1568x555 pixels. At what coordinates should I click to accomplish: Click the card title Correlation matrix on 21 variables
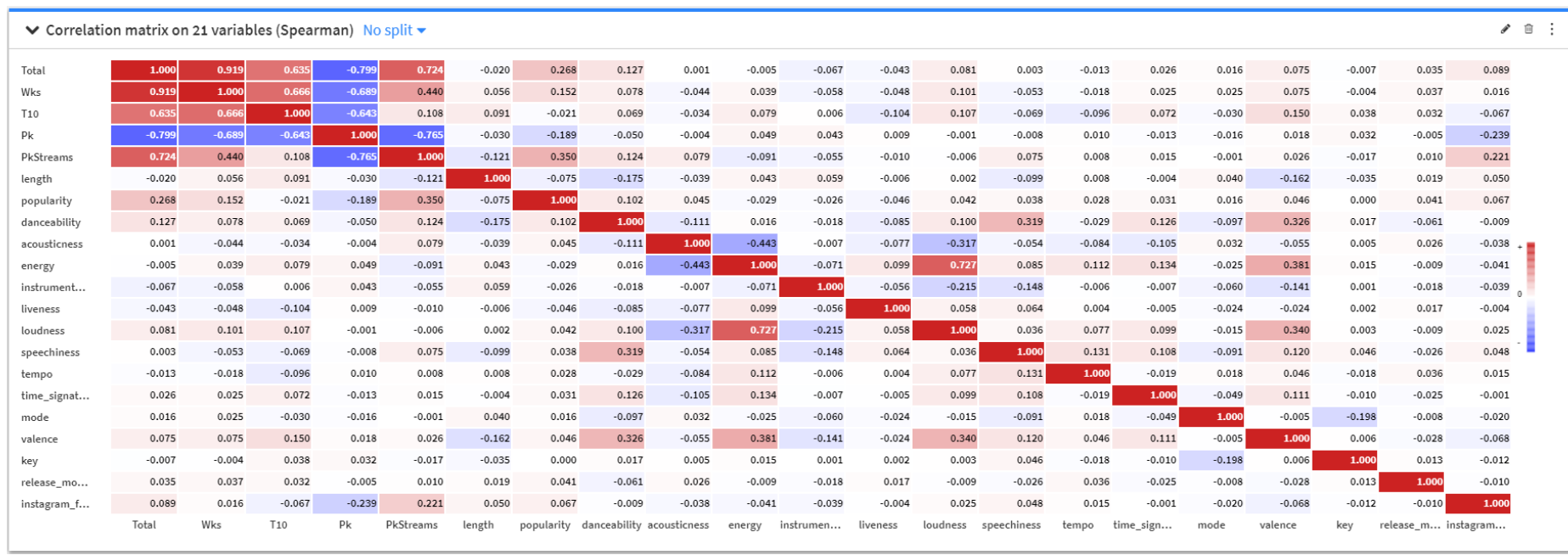coord(200,31)
